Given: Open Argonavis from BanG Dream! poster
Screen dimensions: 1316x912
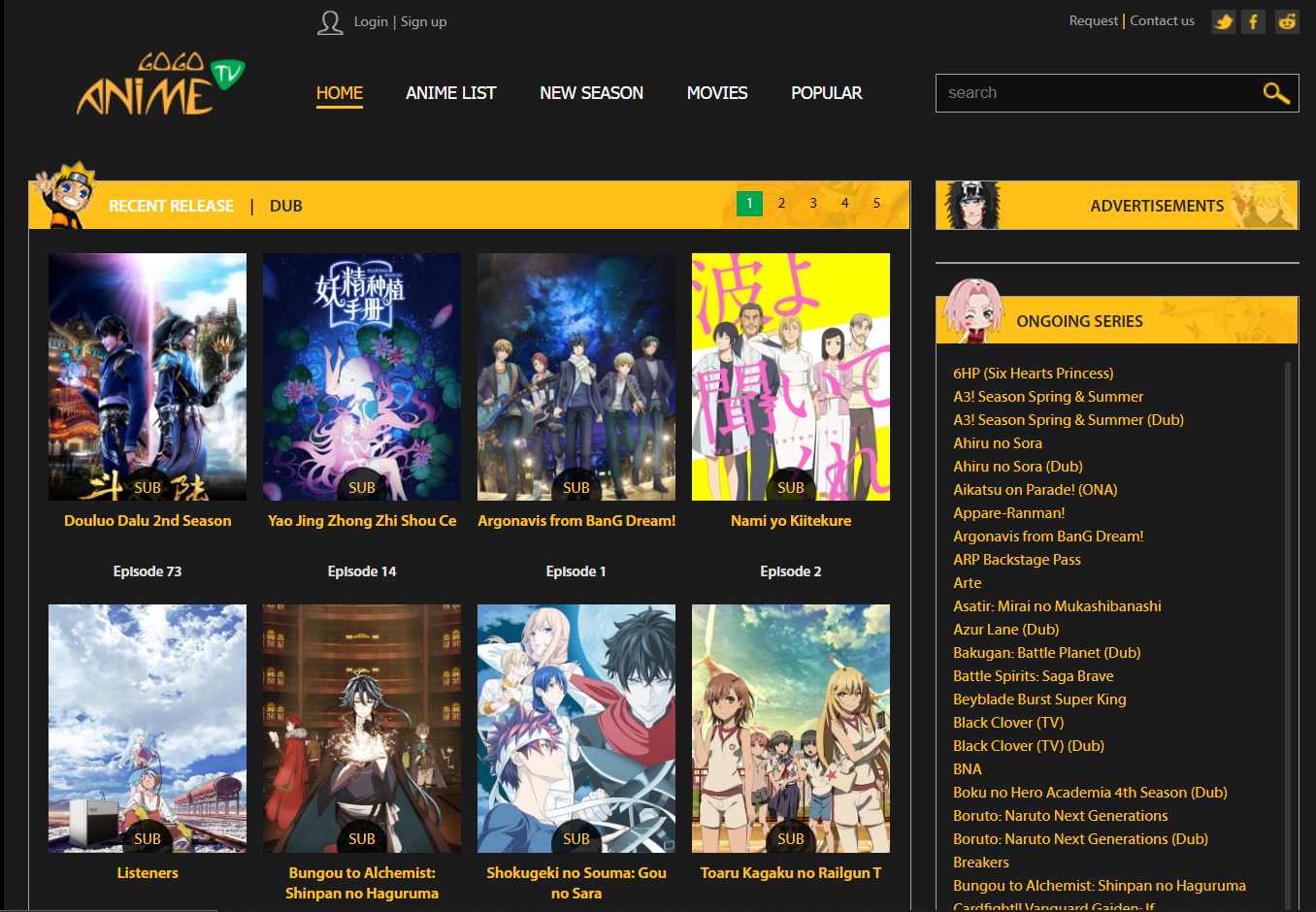Looking at the screenshot, I should (x=576, y=376).
